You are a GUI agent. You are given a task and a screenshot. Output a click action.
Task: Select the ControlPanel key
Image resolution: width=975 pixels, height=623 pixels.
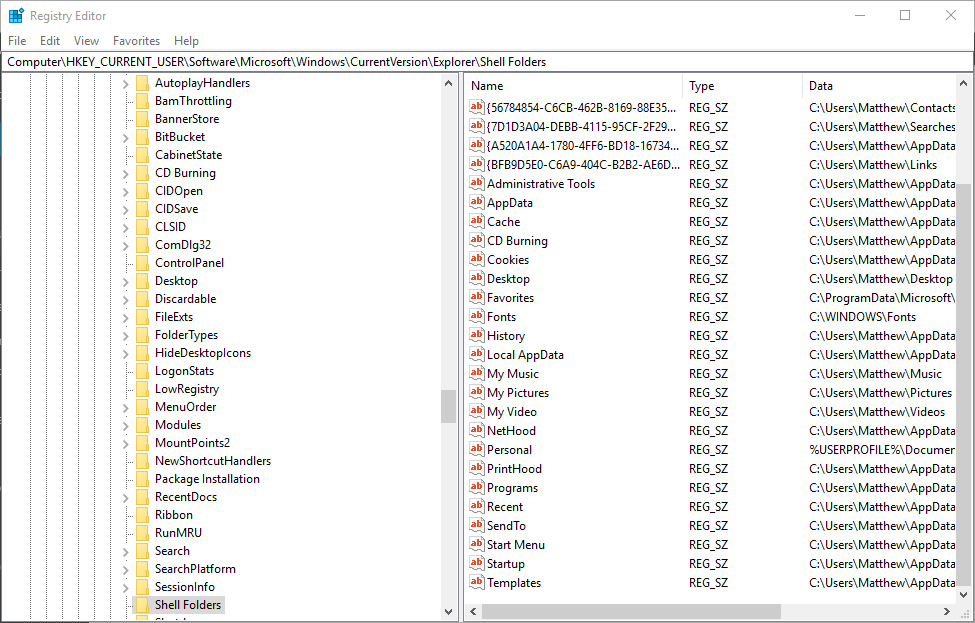click(190, 263)
